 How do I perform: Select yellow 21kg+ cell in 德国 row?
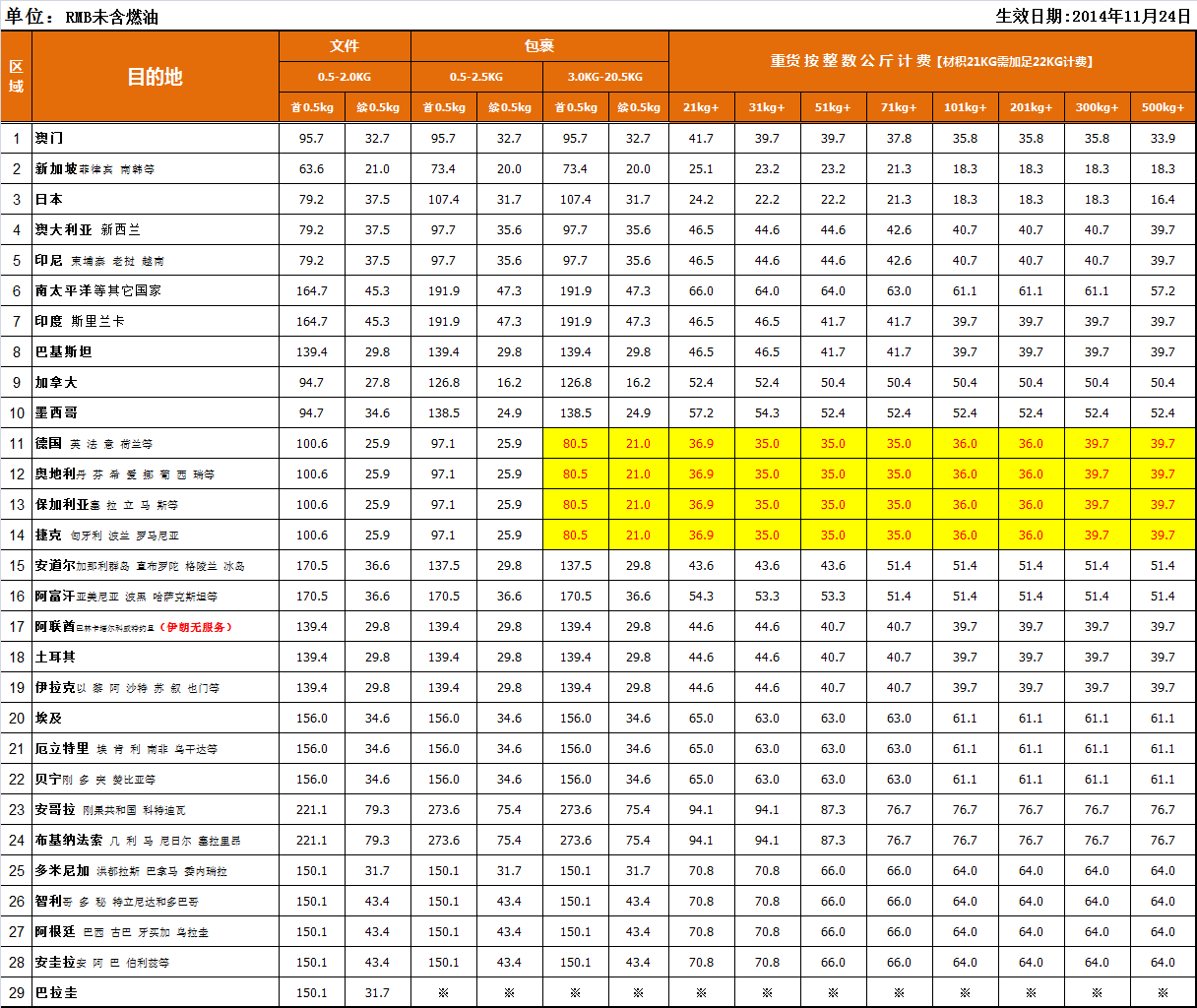tap(701, 444)
